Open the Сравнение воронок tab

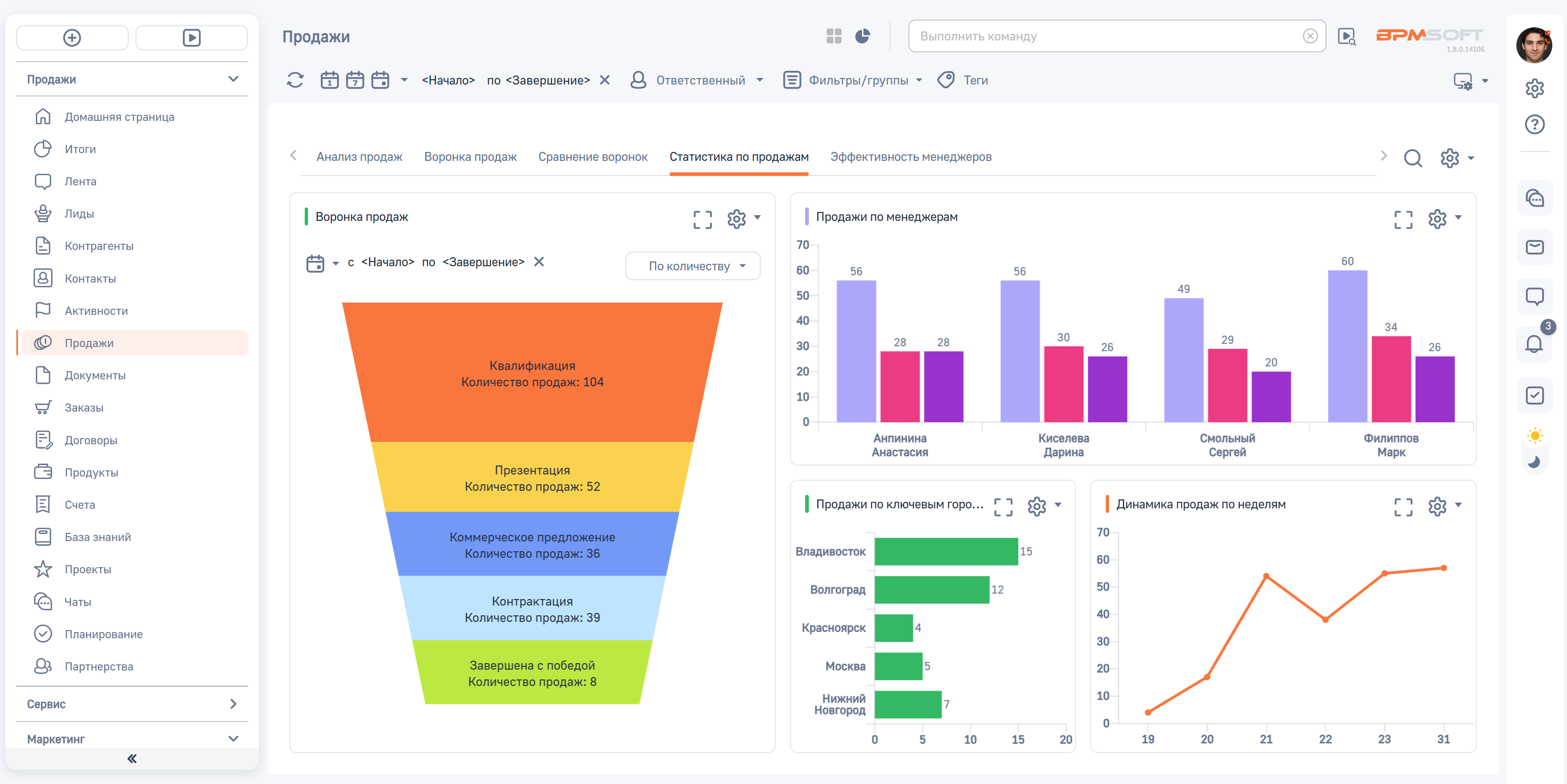(592, 157)
